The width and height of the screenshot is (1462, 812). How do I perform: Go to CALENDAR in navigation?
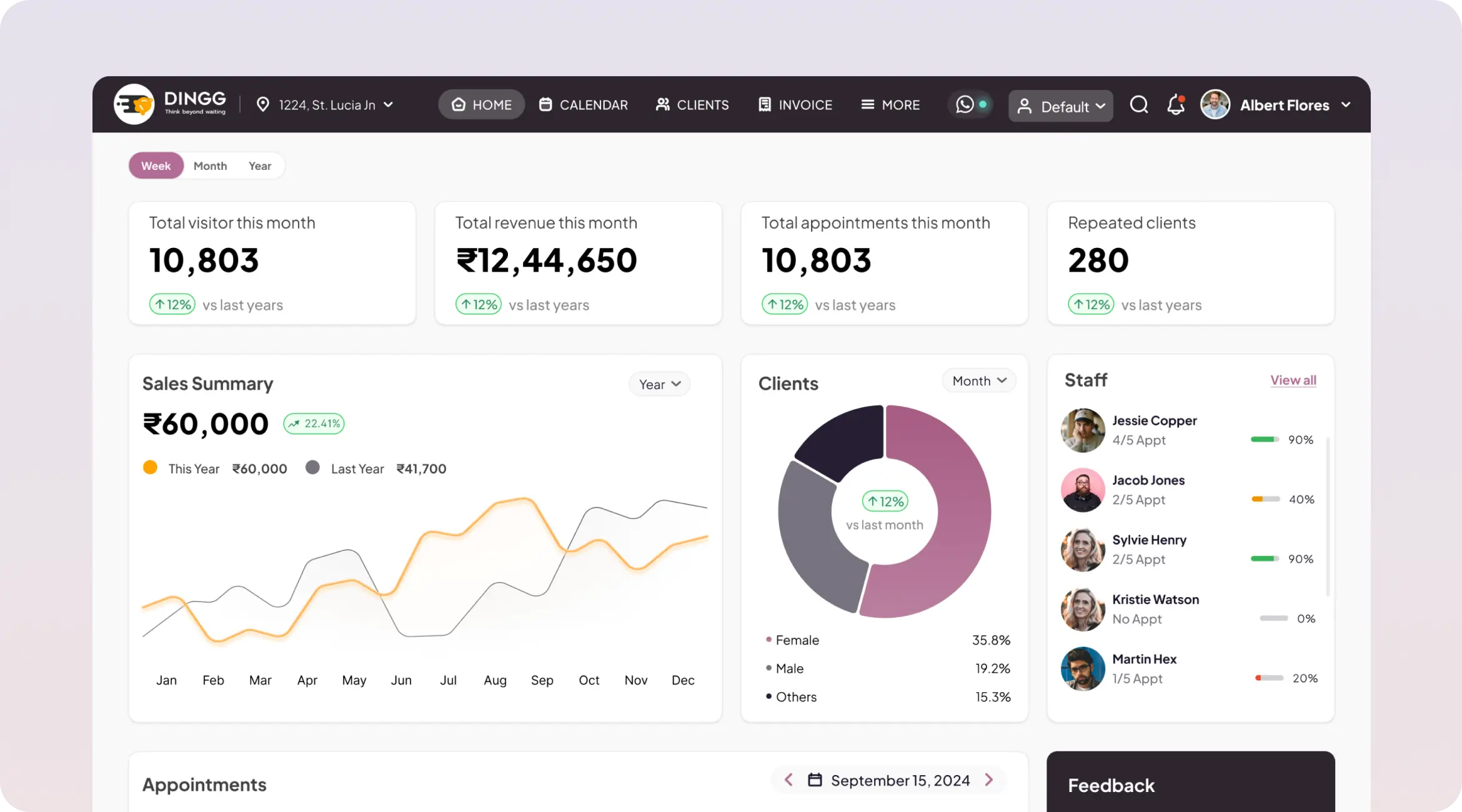584,104
